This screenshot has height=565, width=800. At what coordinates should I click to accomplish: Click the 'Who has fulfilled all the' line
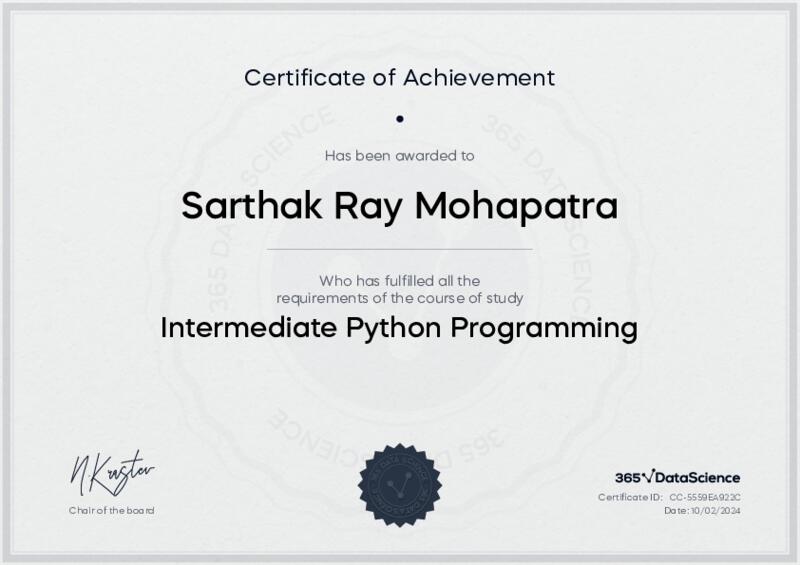(x=399, y=281)
